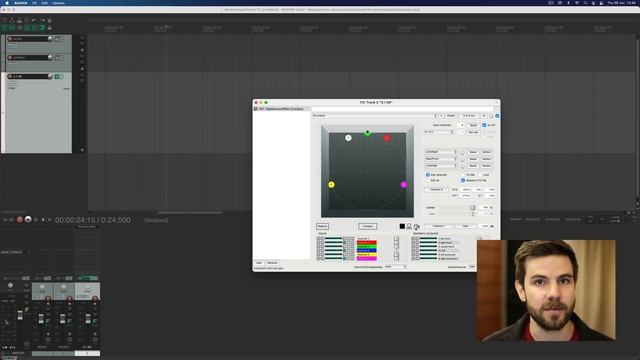Click the red input channel color bar

pos(367,242)
